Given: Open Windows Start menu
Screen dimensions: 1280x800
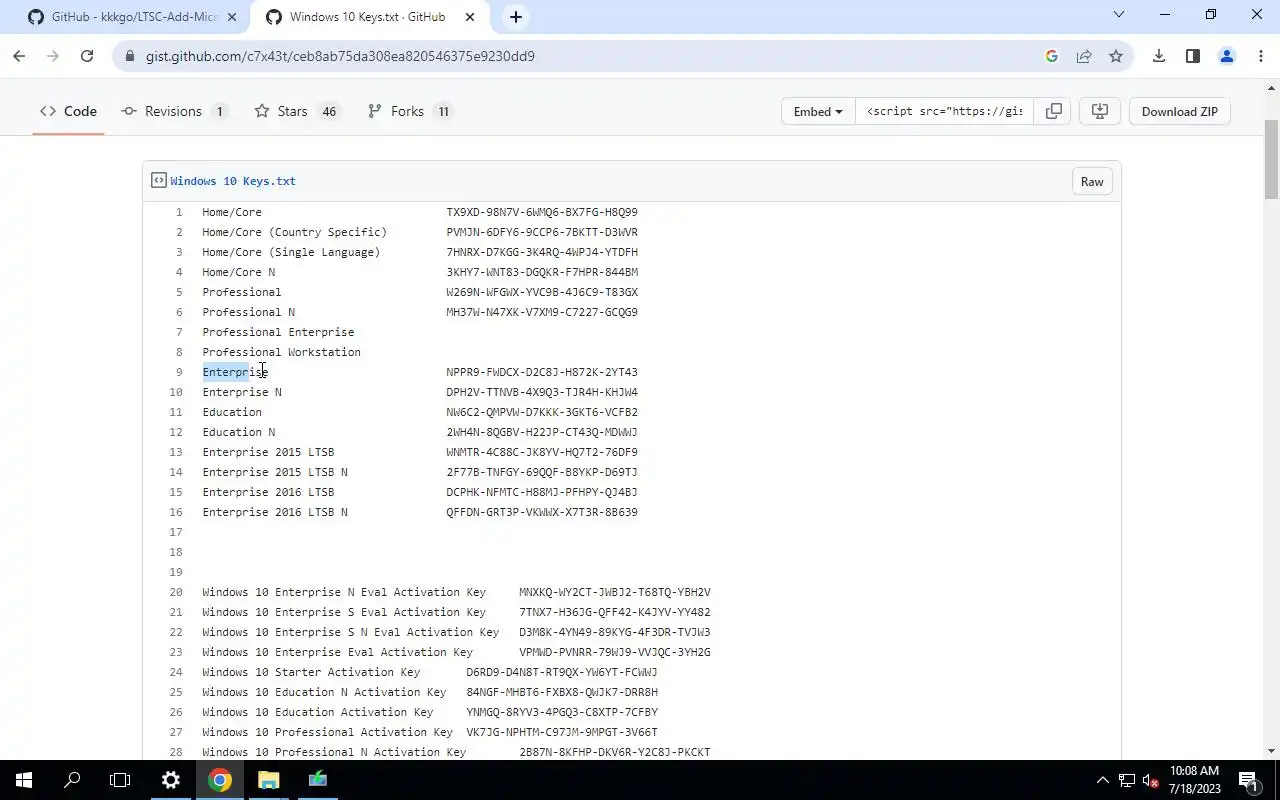Looking at the screenshot, I should pyautogui.click(x=23, y=780).
